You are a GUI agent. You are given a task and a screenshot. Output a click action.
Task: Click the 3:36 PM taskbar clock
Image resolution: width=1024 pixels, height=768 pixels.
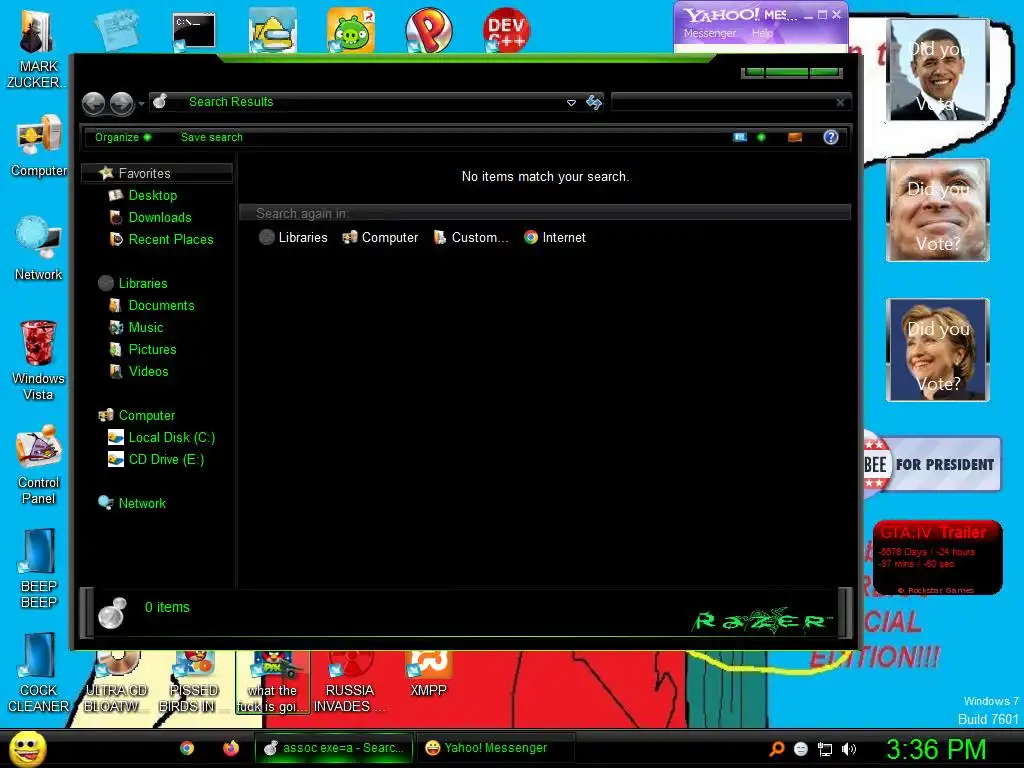[936, 749]
